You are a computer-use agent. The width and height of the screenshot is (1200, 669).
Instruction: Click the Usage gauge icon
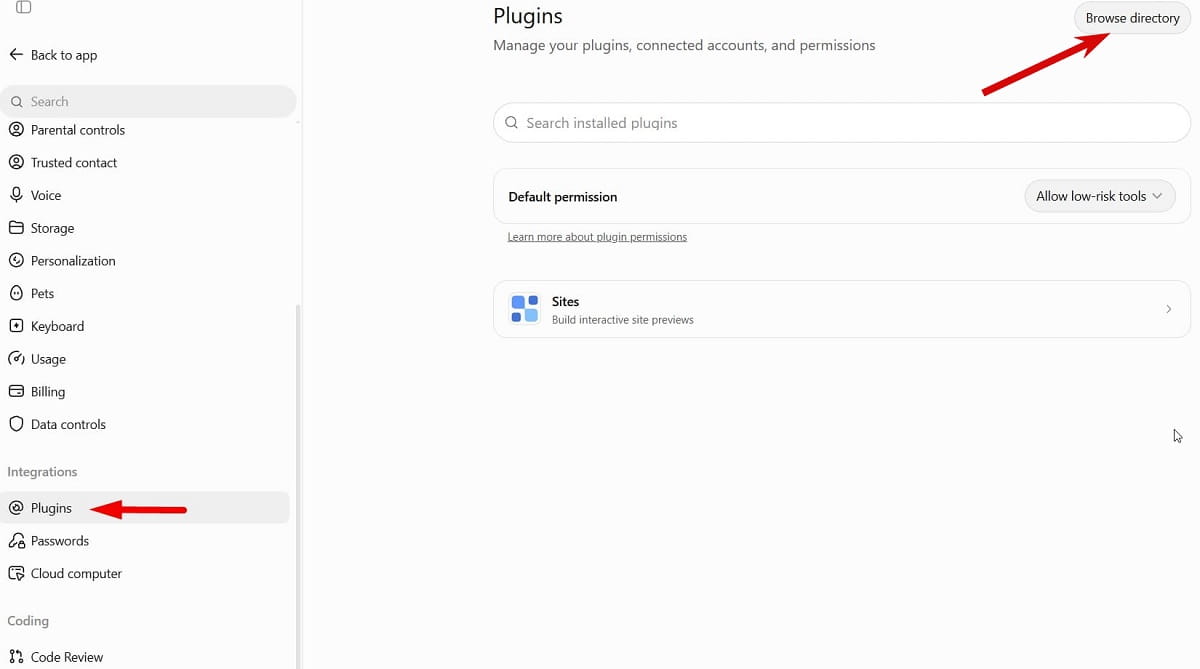click(x=16, y=359)
